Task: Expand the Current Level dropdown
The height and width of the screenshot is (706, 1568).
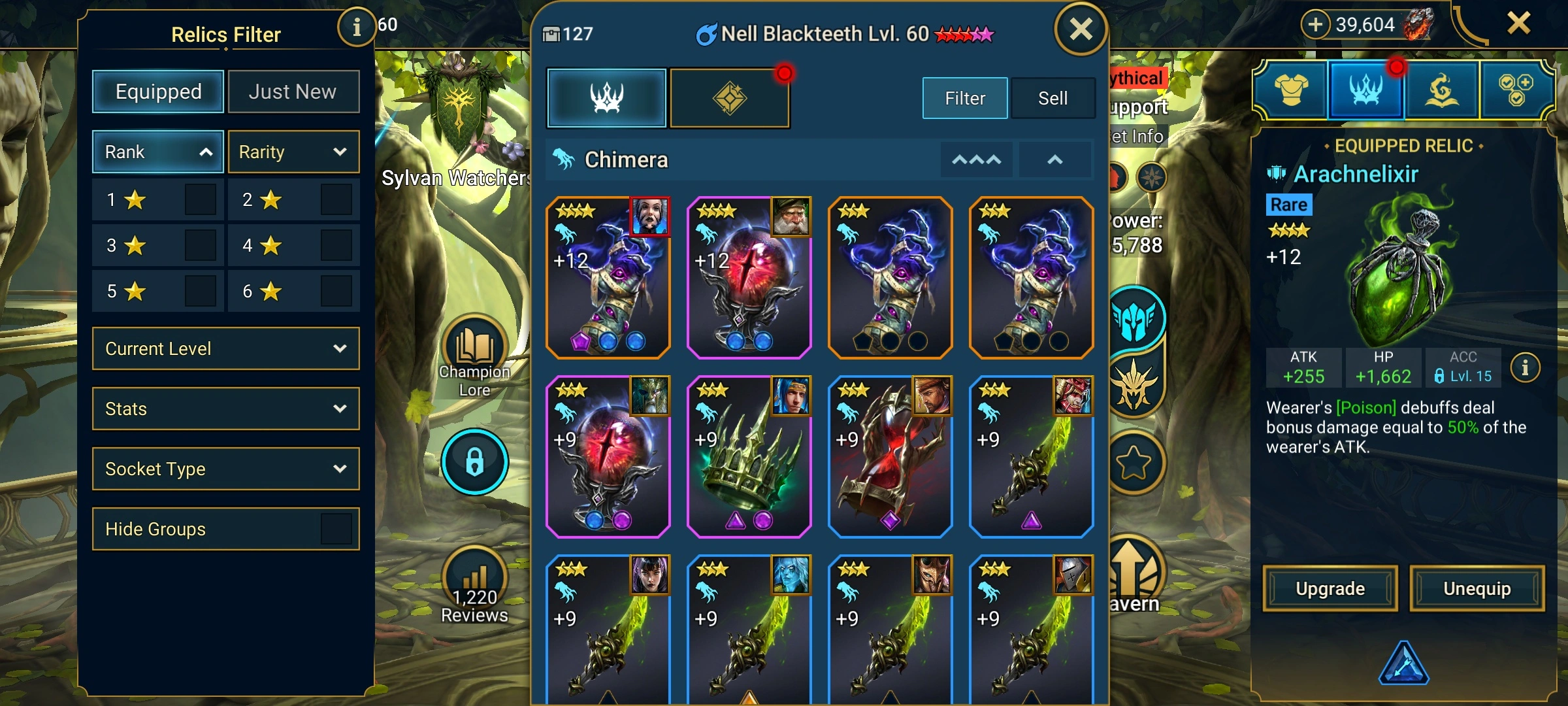Action: coord(226,348)
